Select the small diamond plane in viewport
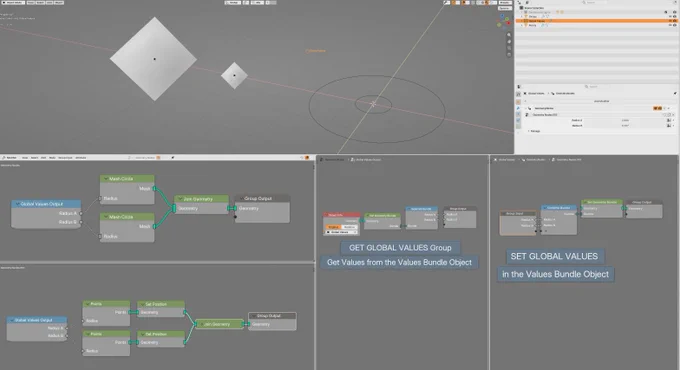Viewport: 680px width, 370px height. [x=234, y=75]
